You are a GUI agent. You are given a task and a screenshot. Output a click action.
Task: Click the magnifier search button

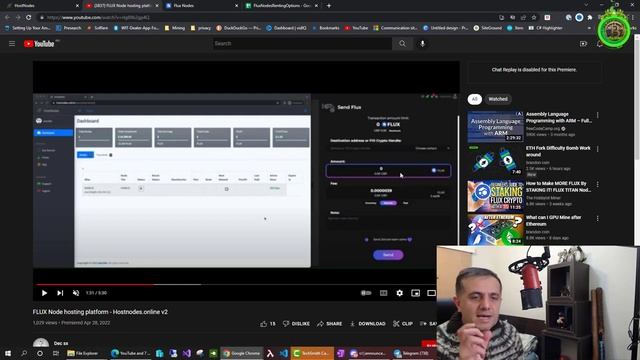click(402, 44)
